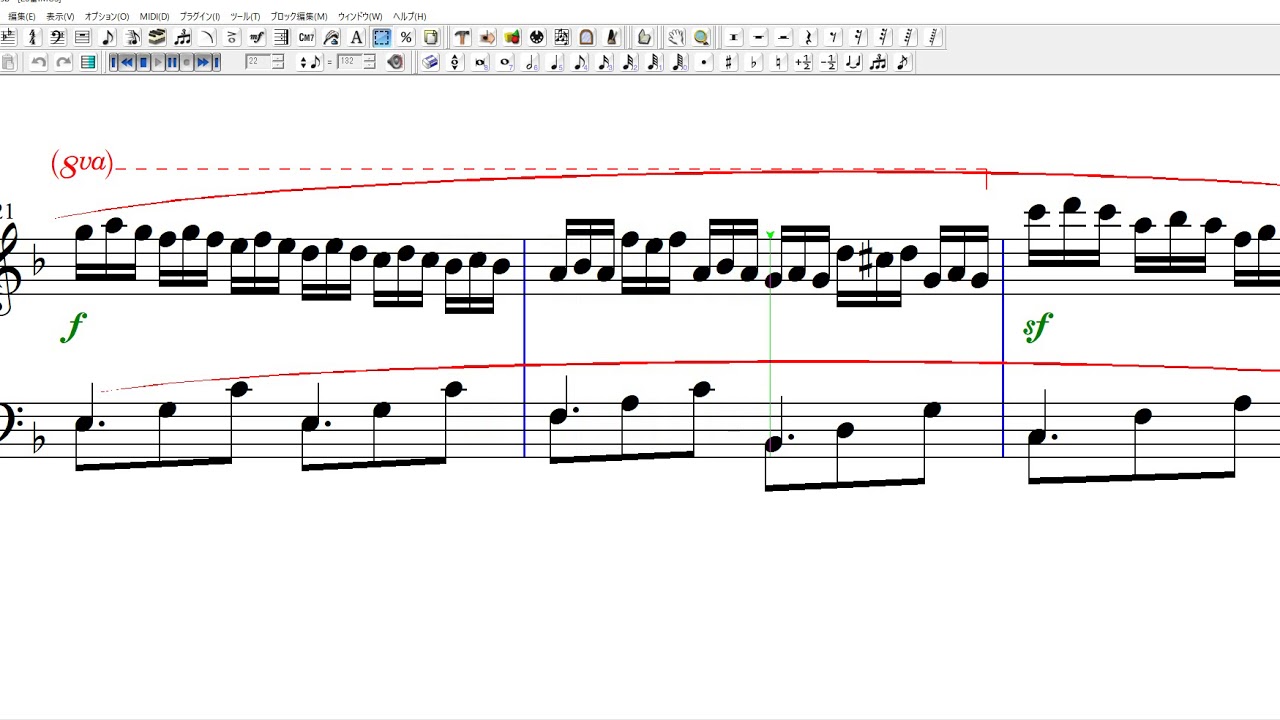Open the プラグイン(I) menu
The image size is (1280, 720).
click(200, 17)
